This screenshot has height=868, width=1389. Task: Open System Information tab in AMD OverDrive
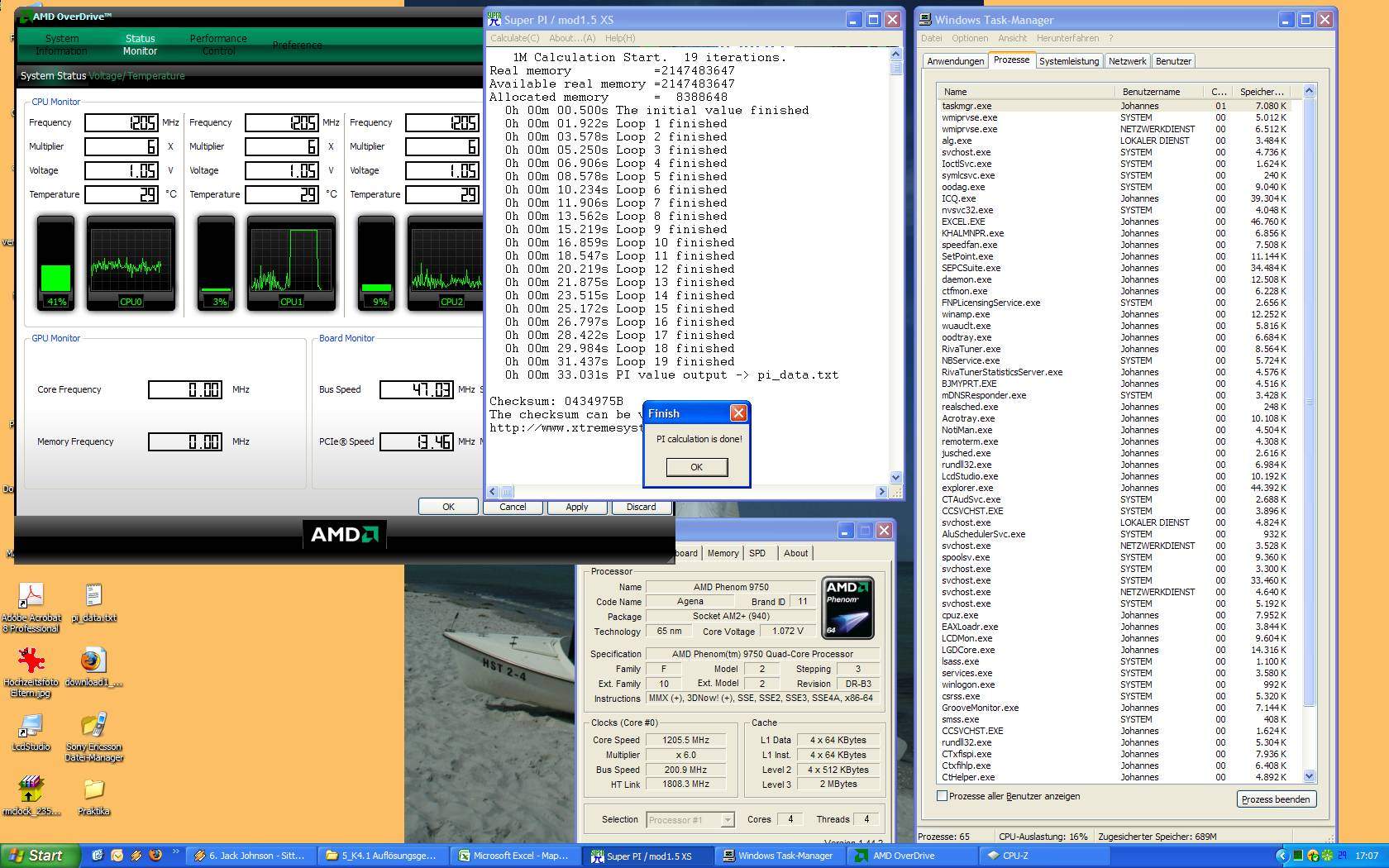coord(61,45)
